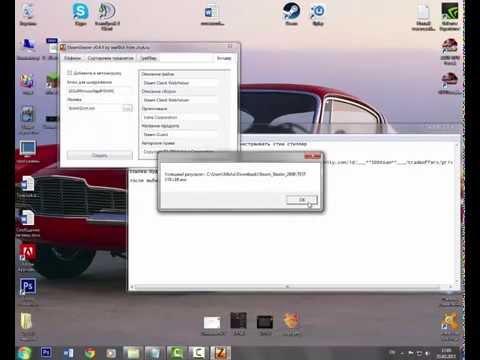480x360 pixels.
Task: Open the Skype desktop icon
Action: 80,14
